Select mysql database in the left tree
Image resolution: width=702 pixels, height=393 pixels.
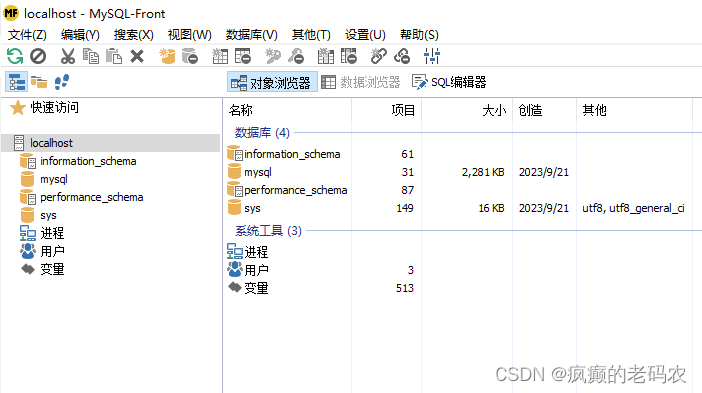pyautogui.click(x=54, y=179)
